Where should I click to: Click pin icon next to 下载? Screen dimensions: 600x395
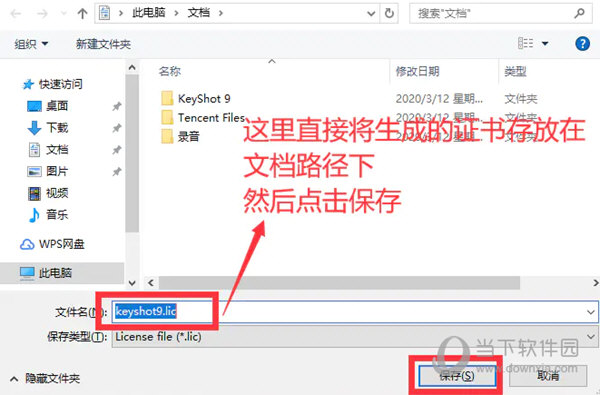tap(117, 128)
